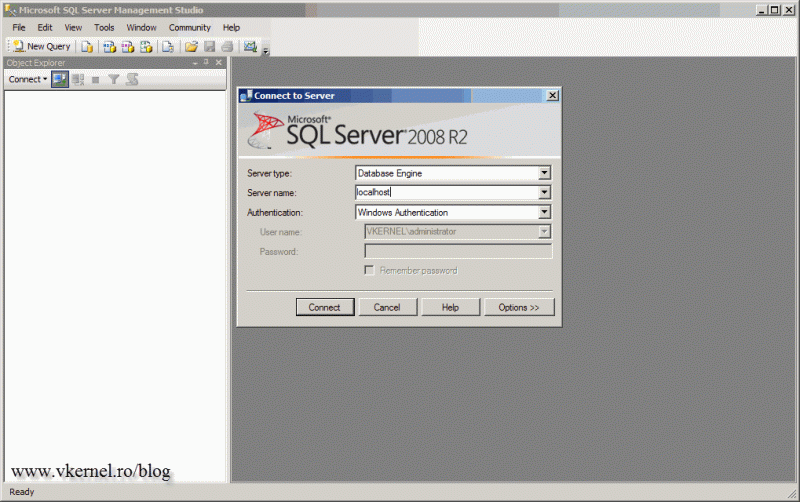Click the Connect to Server title icon
This screenshot has width=800, height=502.
(x=246, y=95)
